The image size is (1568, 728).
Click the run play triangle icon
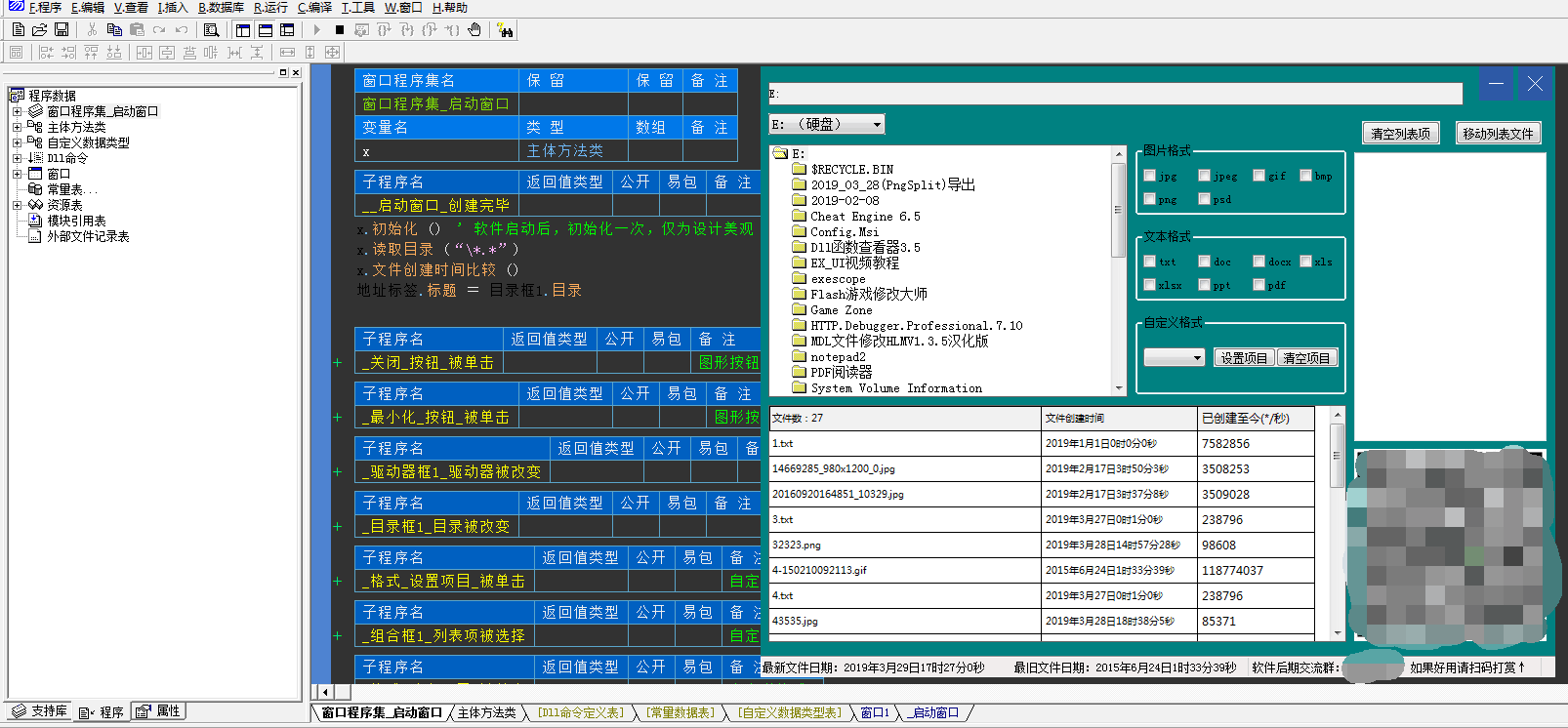pyautogui.click(x=316, y=30)
